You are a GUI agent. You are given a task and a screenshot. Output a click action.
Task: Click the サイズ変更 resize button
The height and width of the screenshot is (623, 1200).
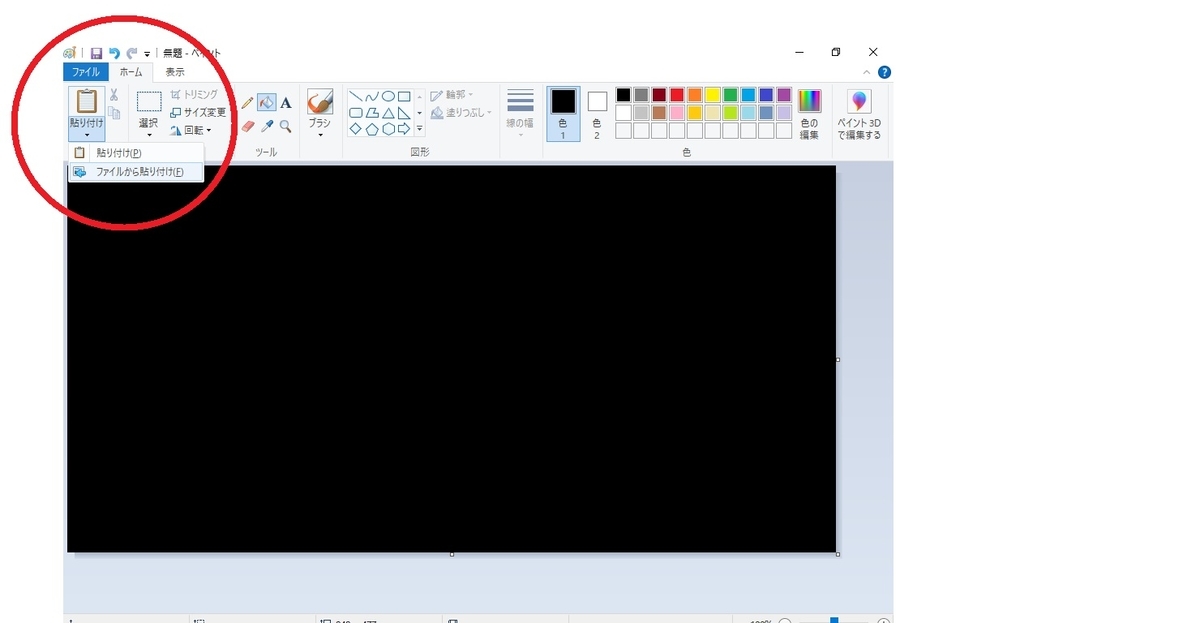coord(198,112)
